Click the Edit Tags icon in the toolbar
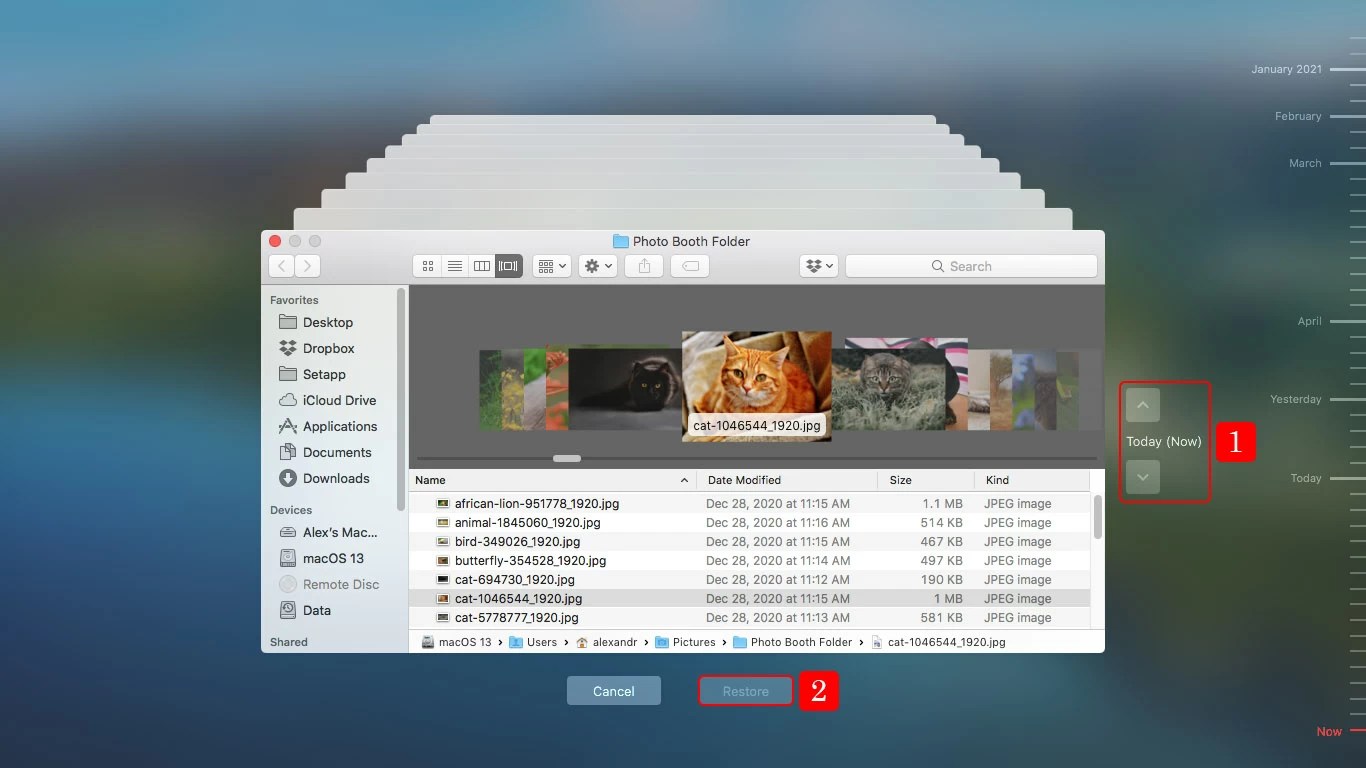1366x768 pixels. point(690,265)
